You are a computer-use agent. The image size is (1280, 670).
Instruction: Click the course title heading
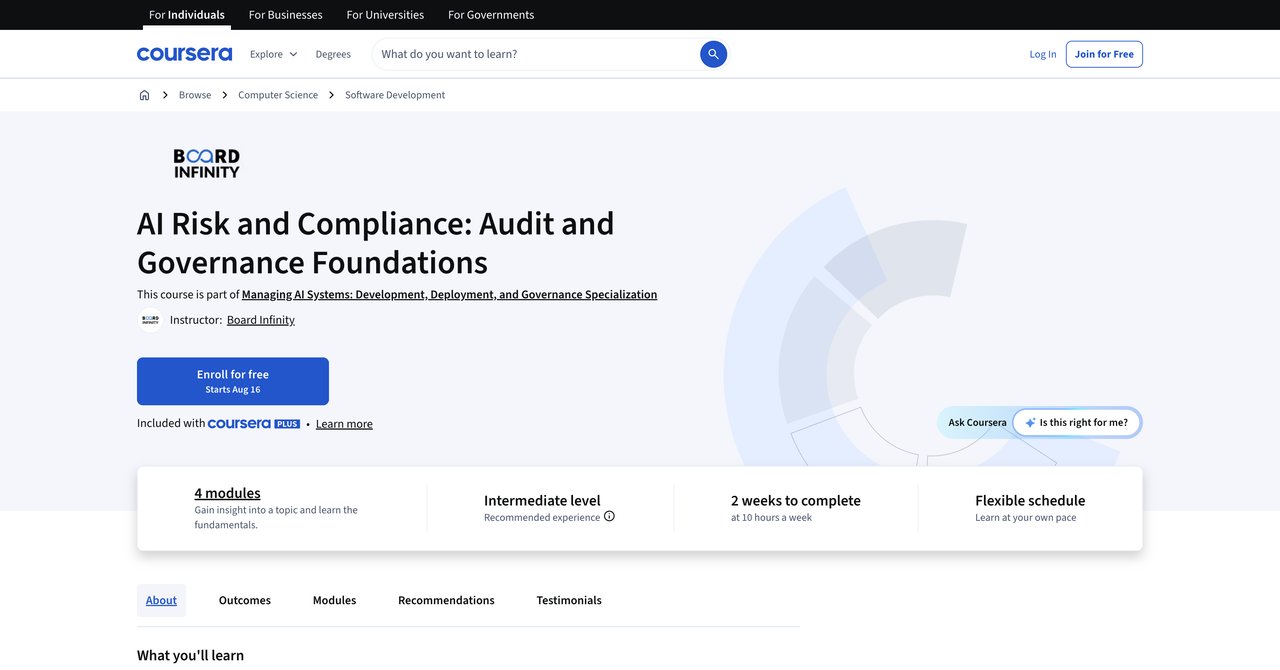point(376,242)
